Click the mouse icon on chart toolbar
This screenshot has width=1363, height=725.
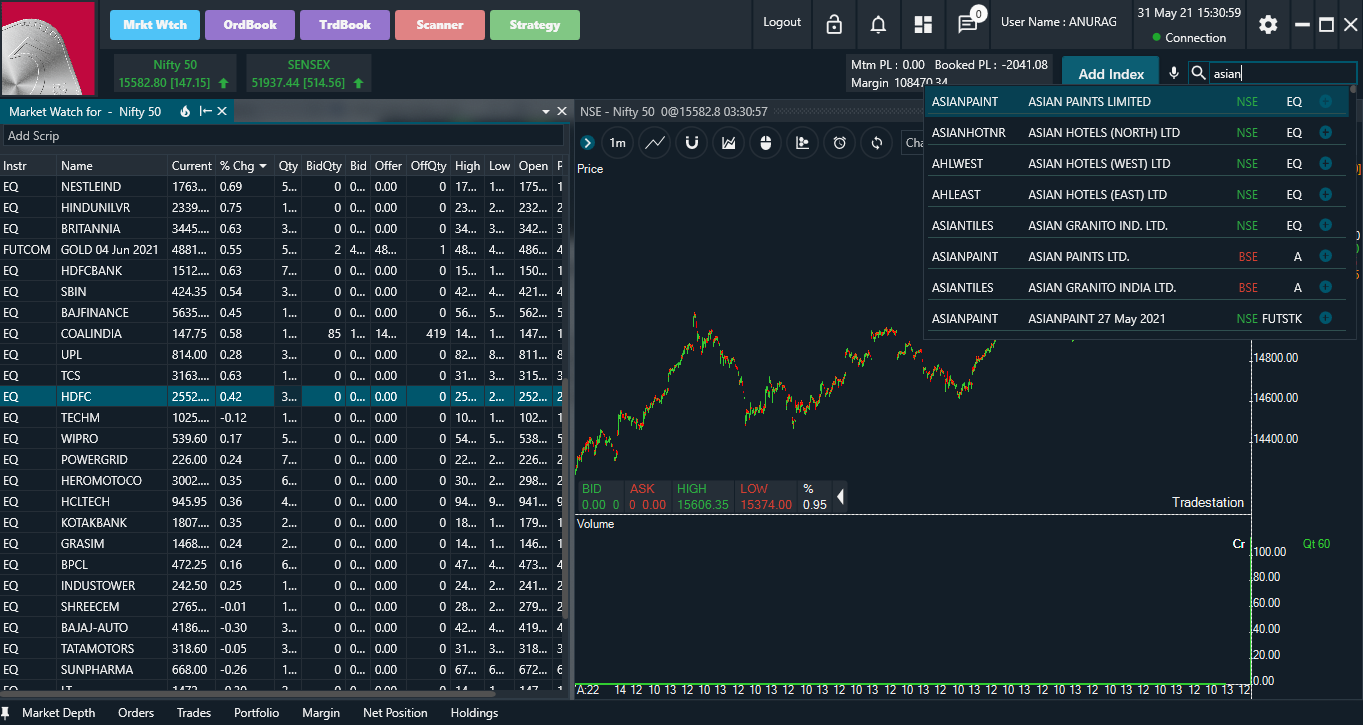coord(766,143)
